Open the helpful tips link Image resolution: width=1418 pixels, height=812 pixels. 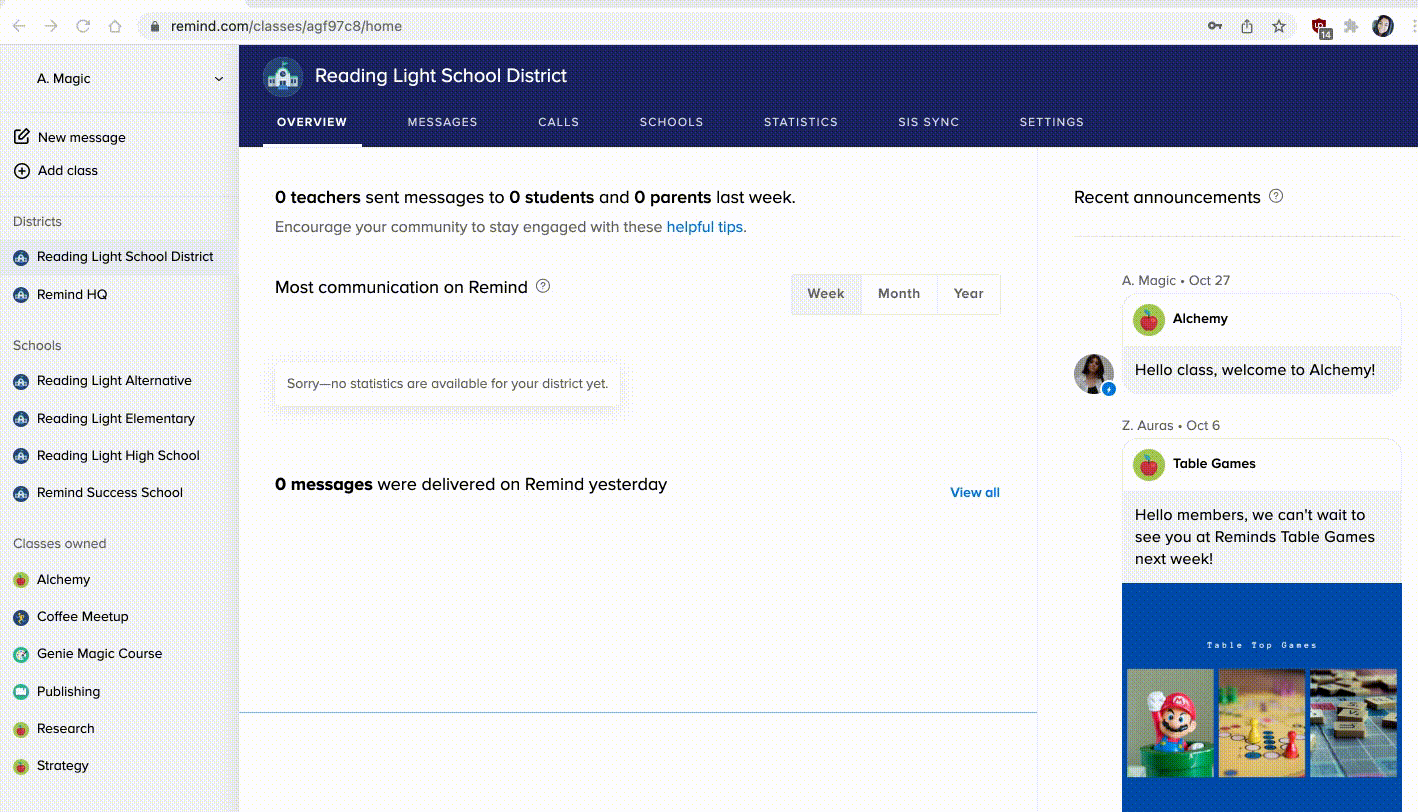pos(704,227)
